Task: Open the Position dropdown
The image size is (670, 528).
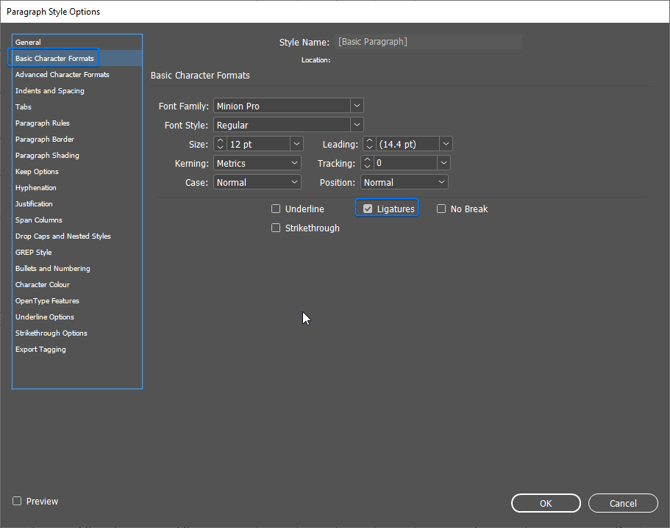Action: (x=441, y=183)
